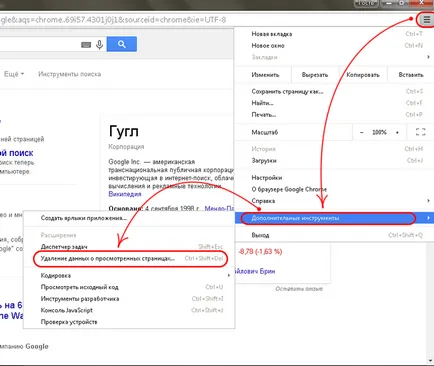Open the on-screen keyboard icon
434x366 pixels.
point(86,45)
